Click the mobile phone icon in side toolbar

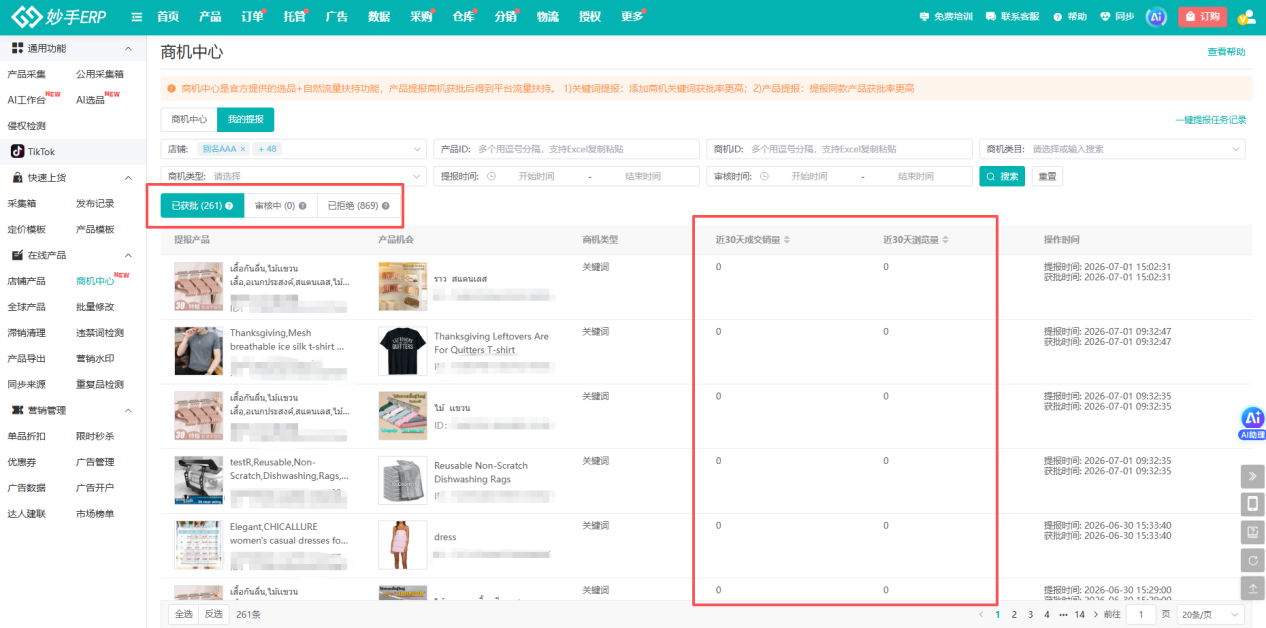pyautogui.click(x=1252, y=503)
